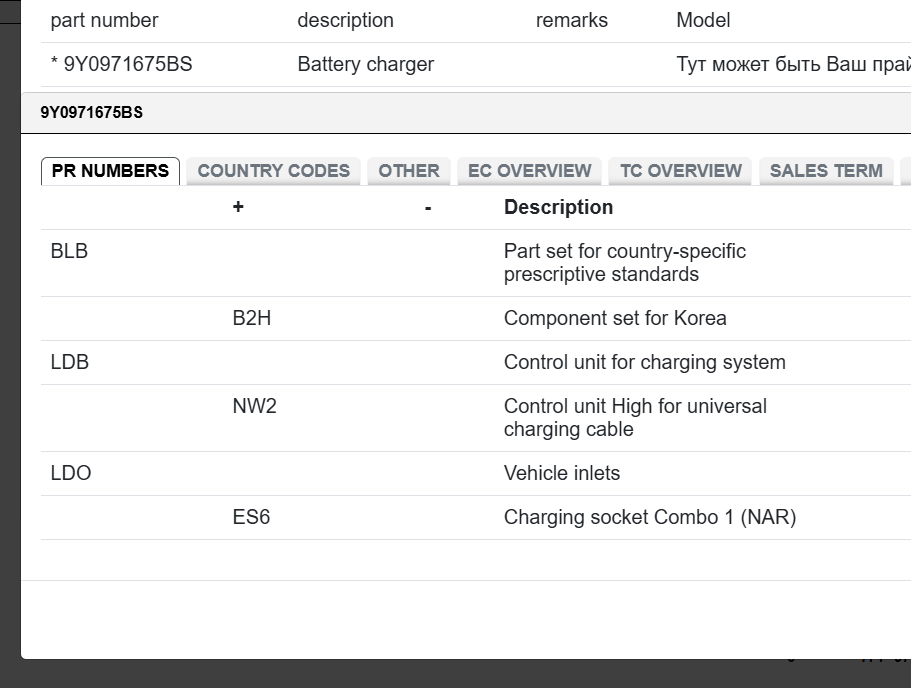Select the BLB family code

(x=69, y=252)
